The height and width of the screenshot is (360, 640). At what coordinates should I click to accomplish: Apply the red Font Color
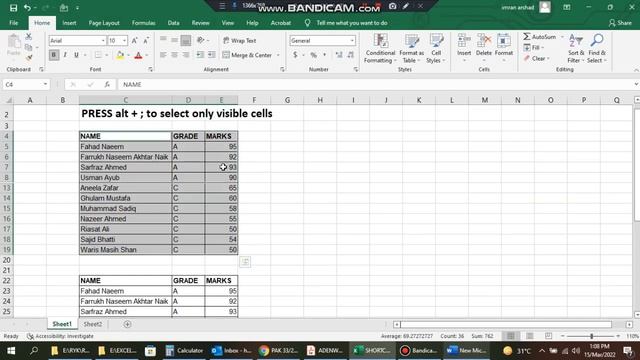pos(138,55)
